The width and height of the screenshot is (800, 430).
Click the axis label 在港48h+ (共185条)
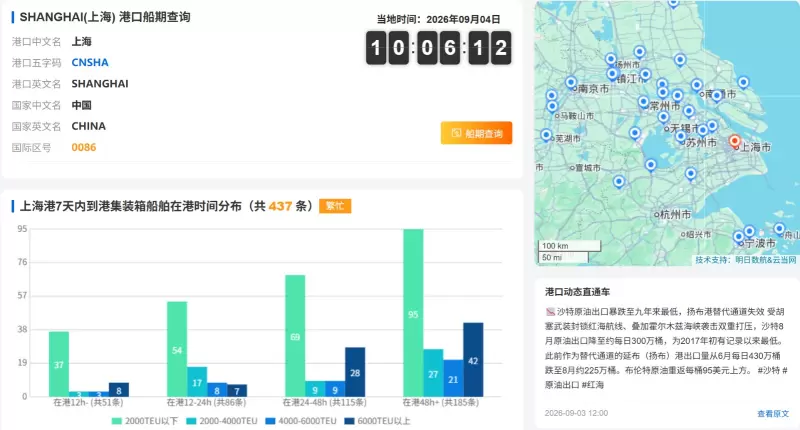(441, 402)
